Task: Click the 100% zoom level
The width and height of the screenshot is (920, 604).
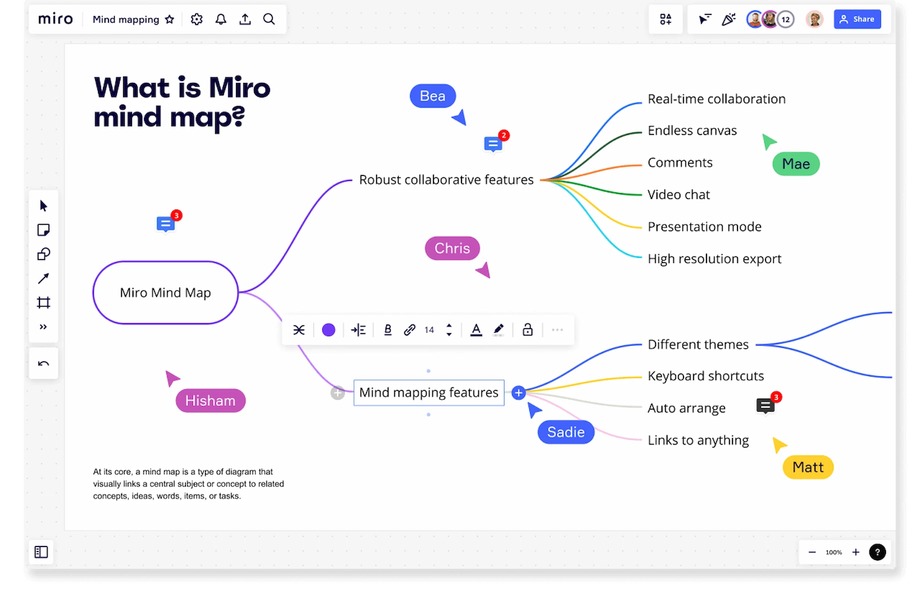Action: click(834, 552)
